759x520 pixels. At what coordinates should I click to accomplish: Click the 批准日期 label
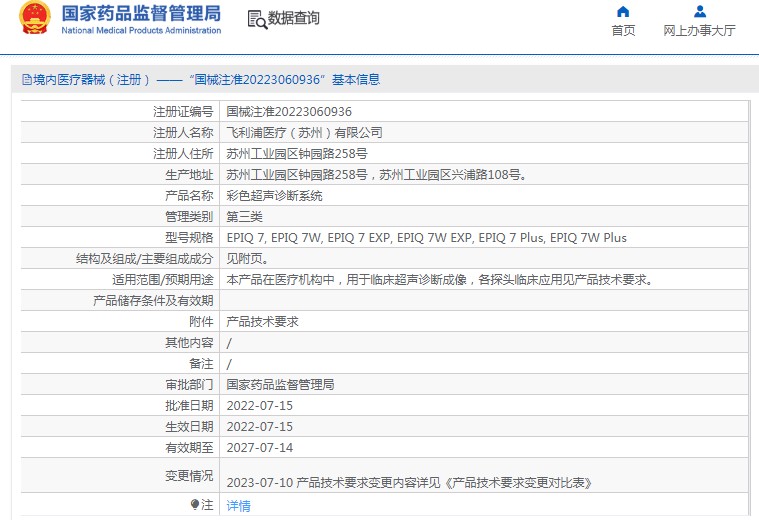[x=189, y=406]
